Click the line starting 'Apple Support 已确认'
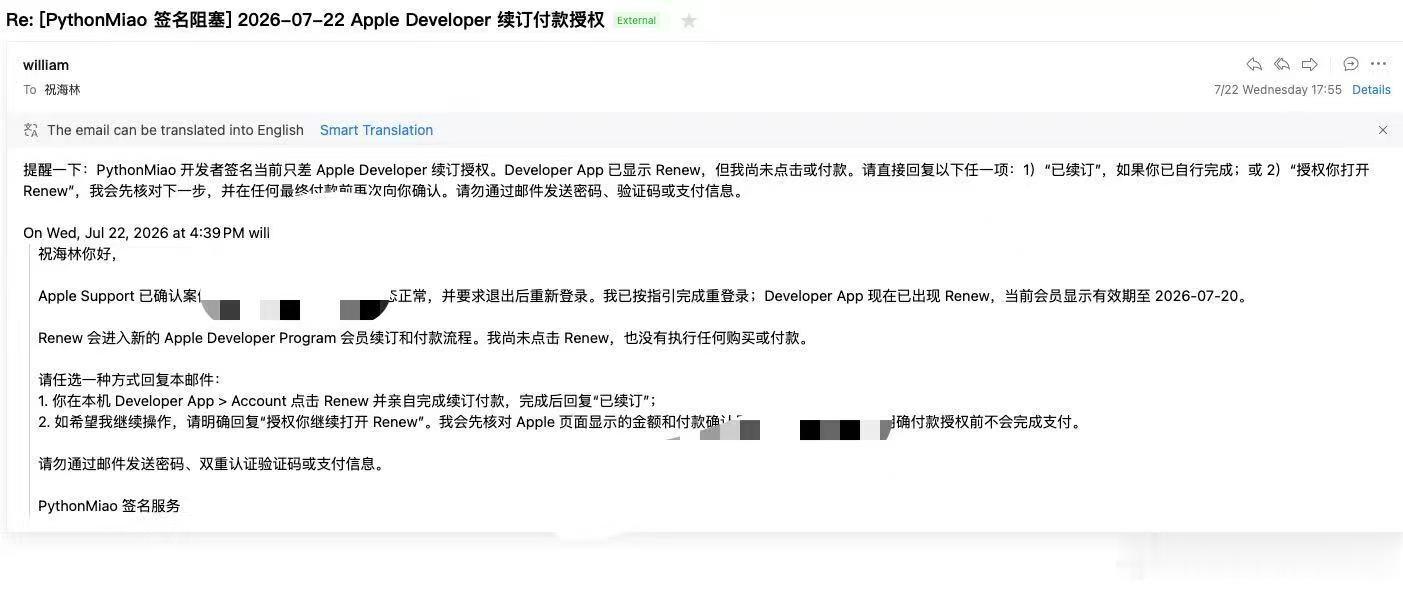This screenshot has width=1403, height=592. (x=644, y=296)
